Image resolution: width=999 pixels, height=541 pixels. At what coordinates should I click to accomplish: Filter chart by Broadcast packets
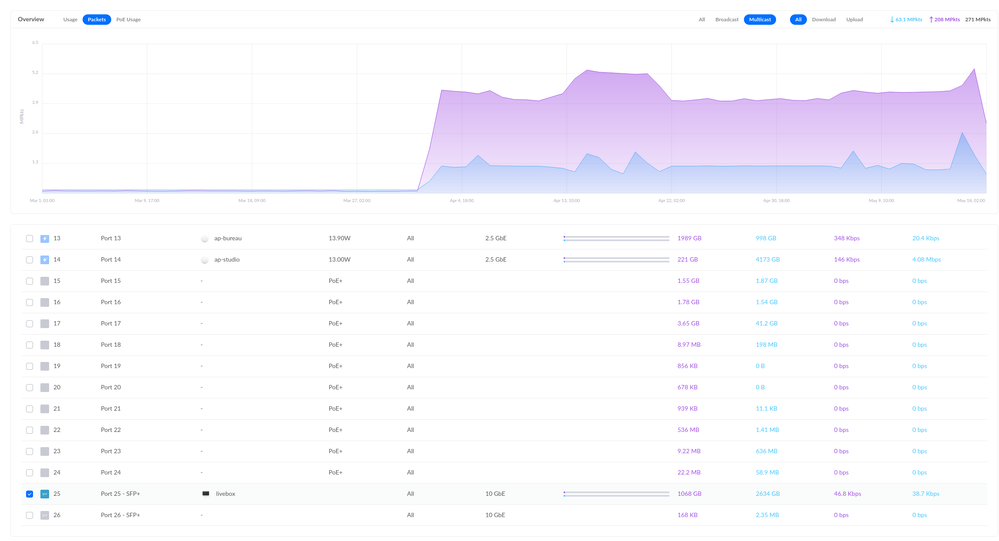point(727,20)
